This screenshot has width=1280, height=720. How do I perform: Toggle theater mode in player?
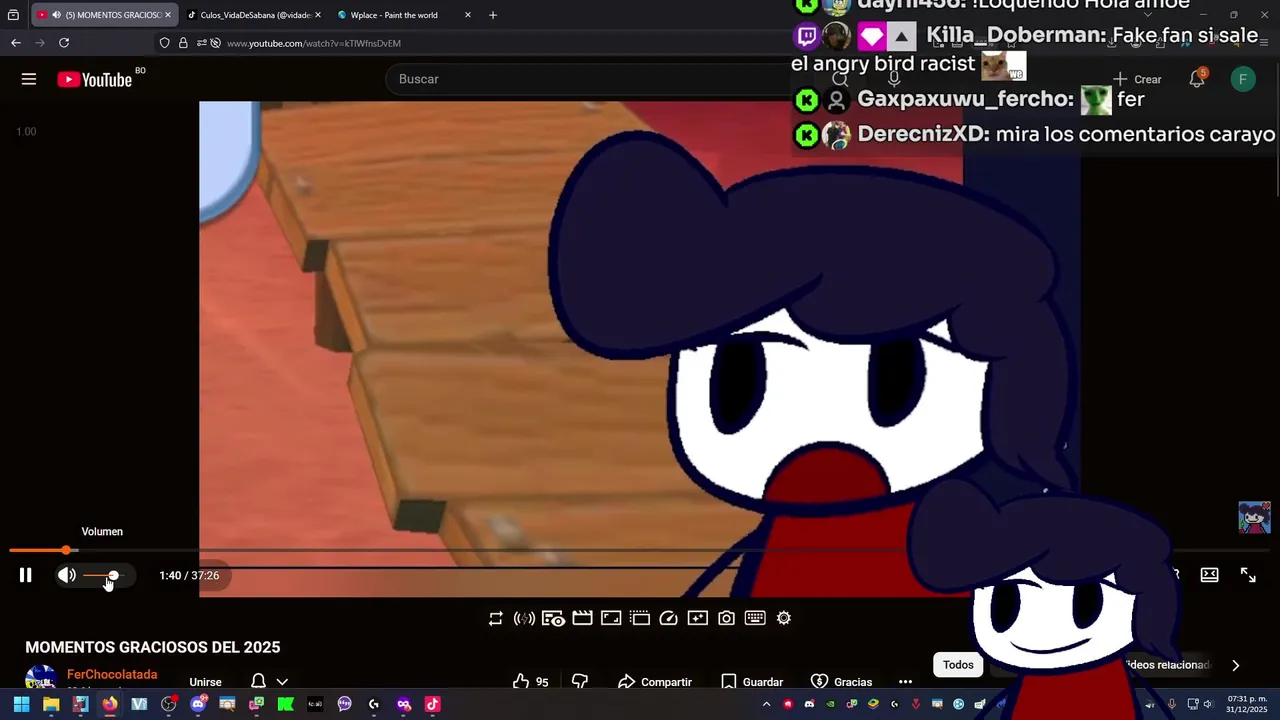[1209, 575]
